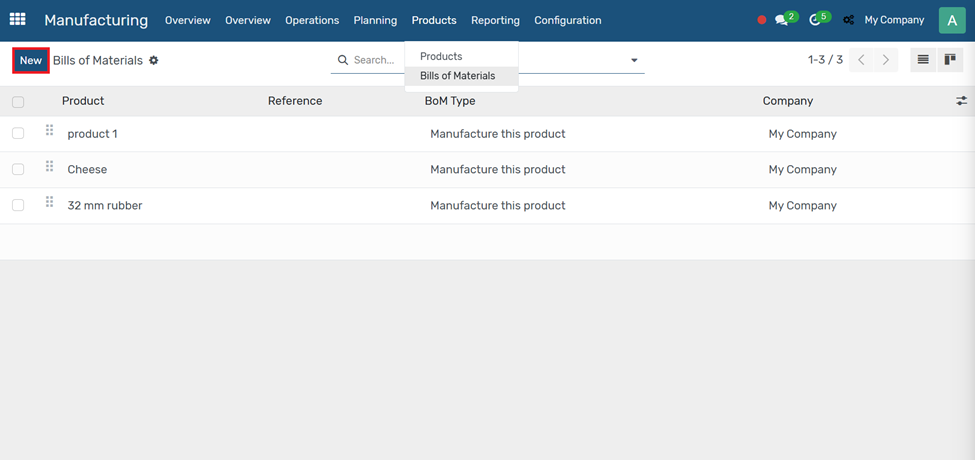Click the gear icon beside Bills of Materials
Screen dimensions: 975x460
click(154, 61)
